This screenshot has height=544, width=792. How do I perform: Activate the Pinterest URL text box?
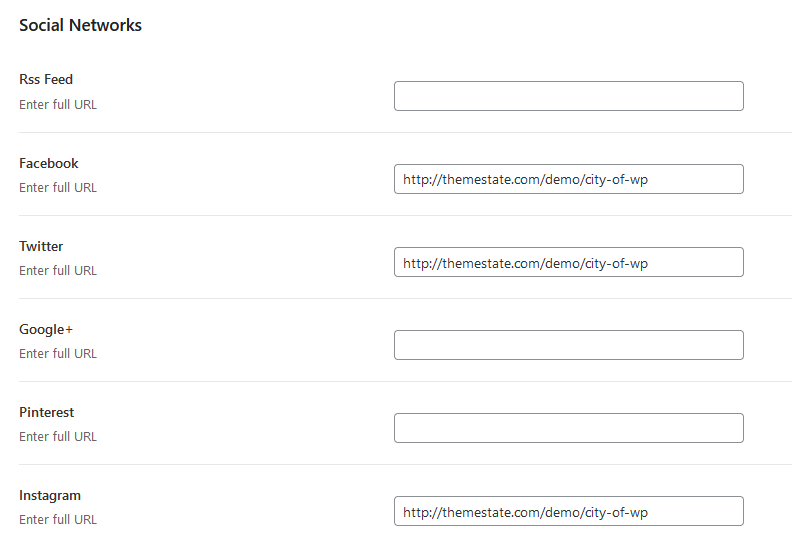point(569,428)
